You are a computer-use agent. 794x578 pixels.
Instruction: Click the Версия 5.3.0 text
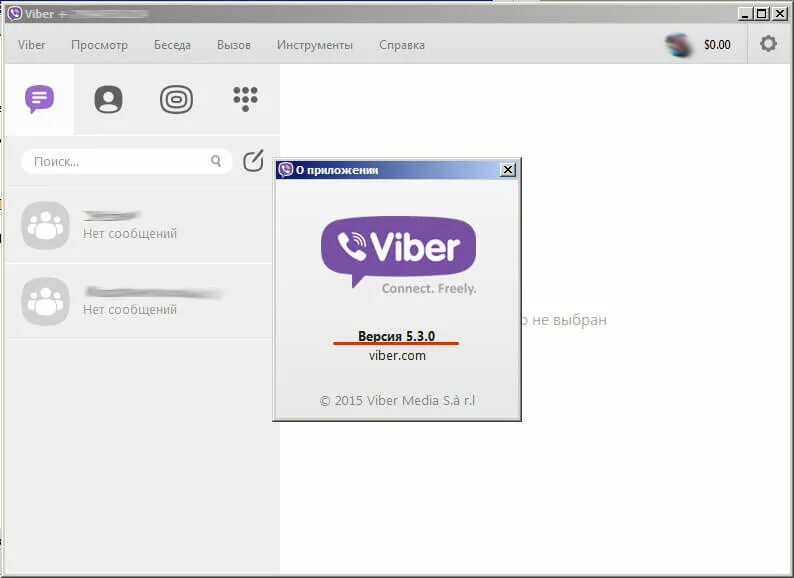396,336
